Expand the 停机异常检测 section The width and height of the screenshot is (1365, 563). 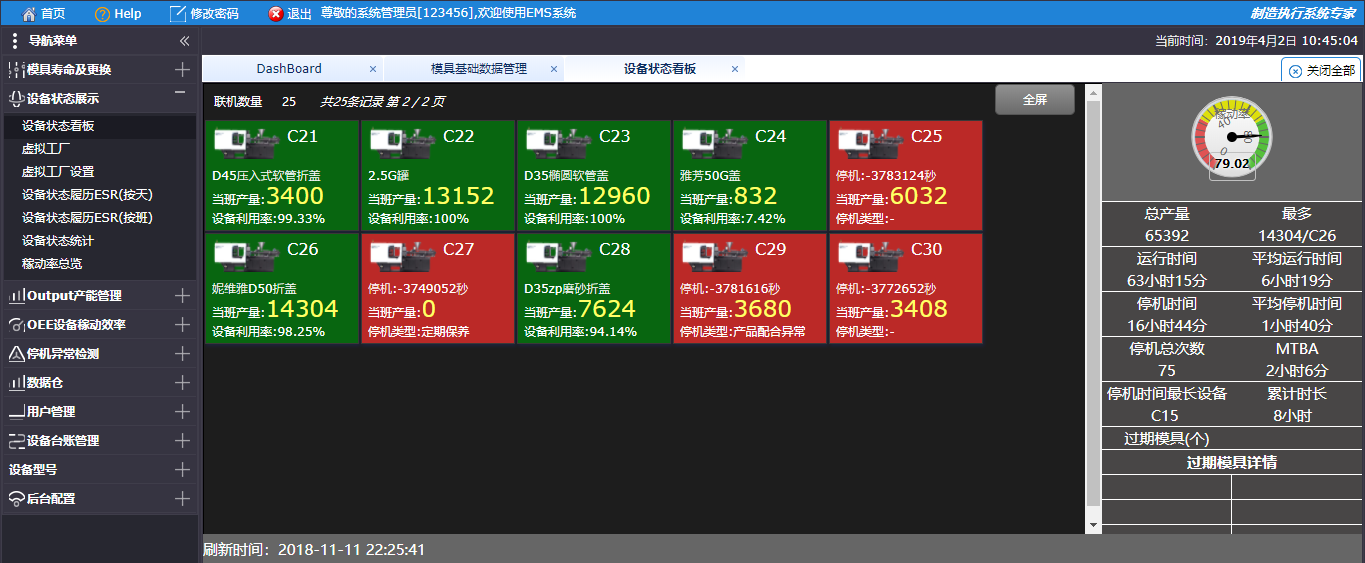click(x=182, y=353)
